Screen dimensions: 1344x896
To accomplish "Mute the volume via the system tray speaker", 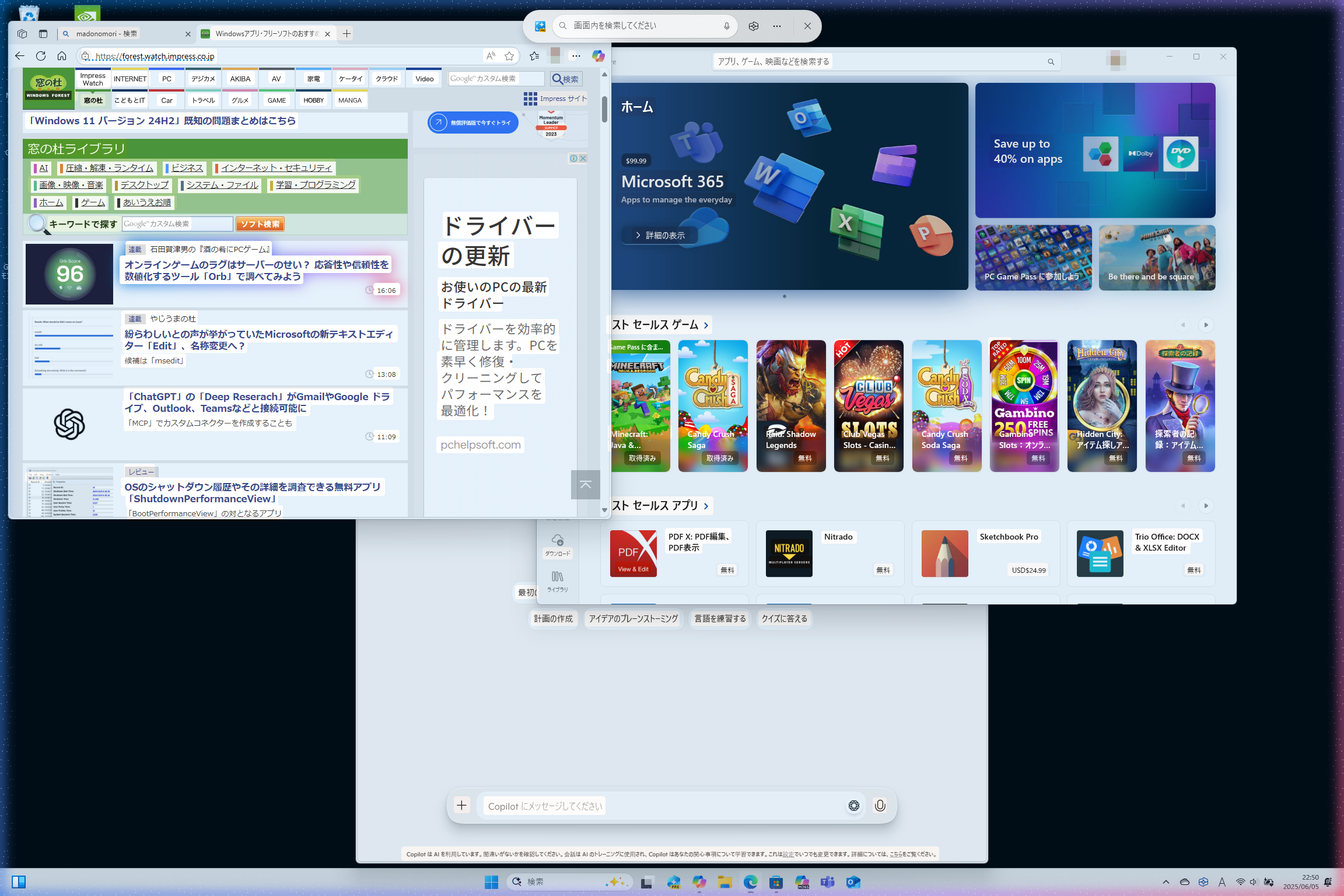I will pyautogui.click(x=1253, y=882).
